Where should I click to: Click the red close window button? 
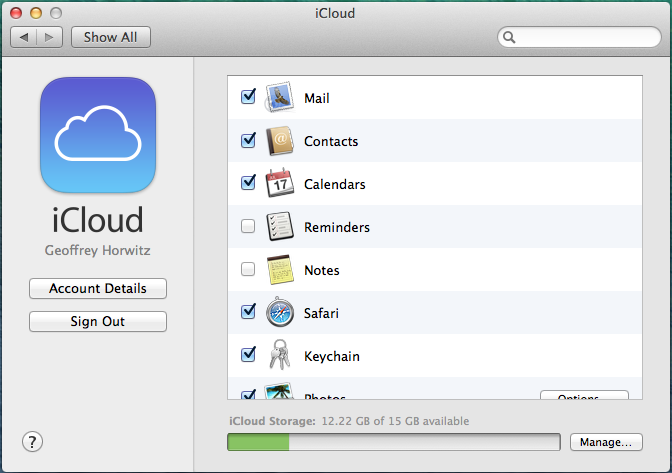(16, 13)
